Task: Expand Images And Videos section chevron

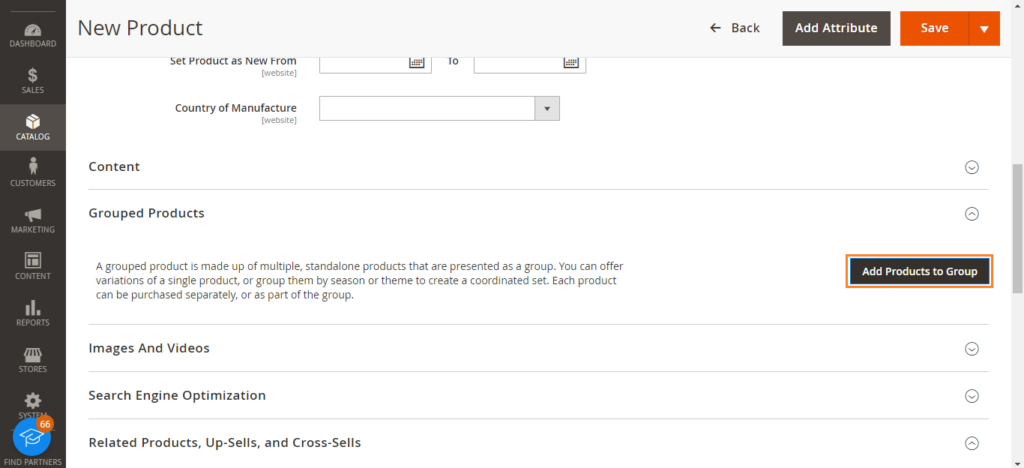Action: click(x=972, y=349)
